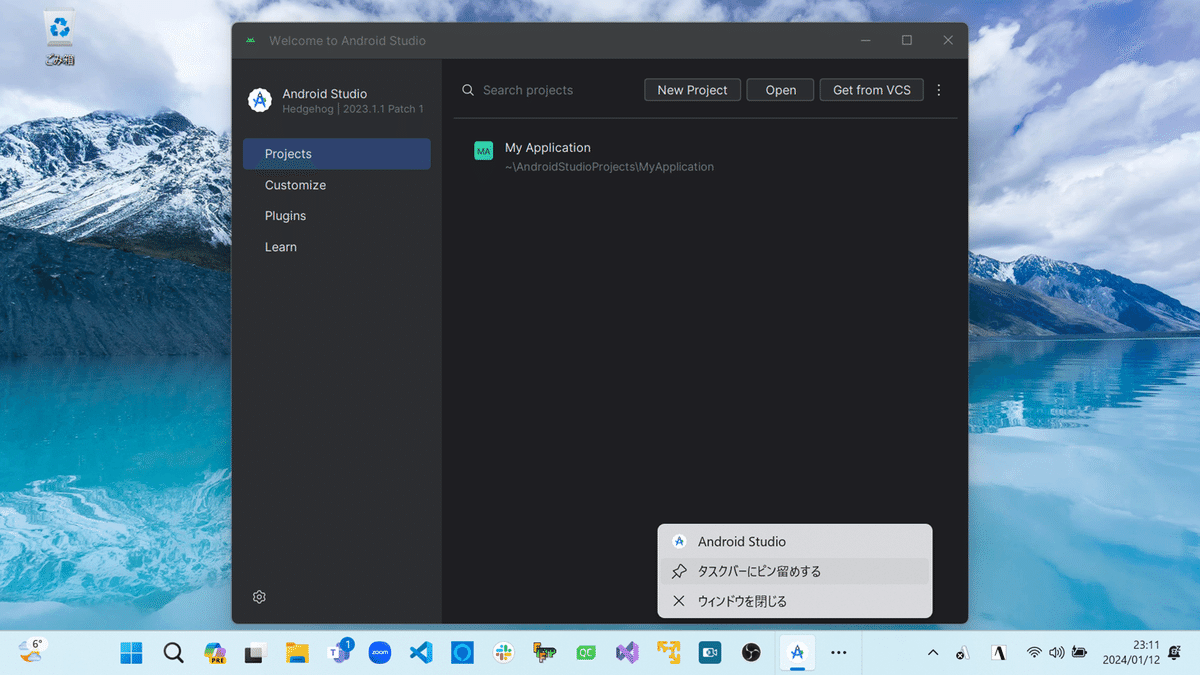The image size is (1200, 675).
Task: Open the Windows Start menu
Action: pos(131,653)
